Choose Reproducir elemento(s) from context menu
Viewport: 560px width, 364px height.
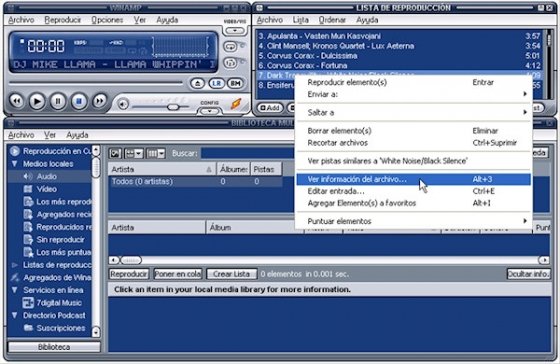click(x=413, y=82)
